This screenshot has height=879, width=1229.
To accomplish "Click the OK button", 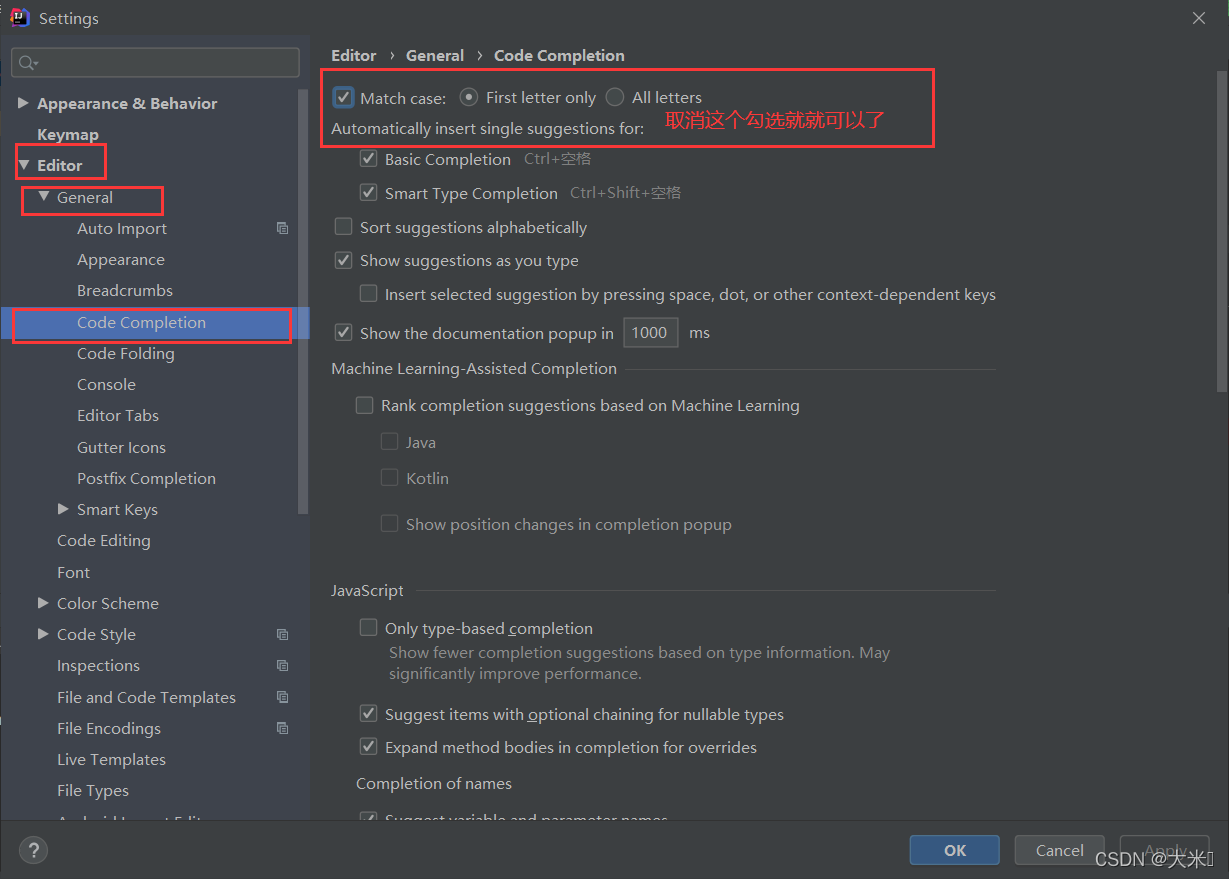I will coord(955,850).
